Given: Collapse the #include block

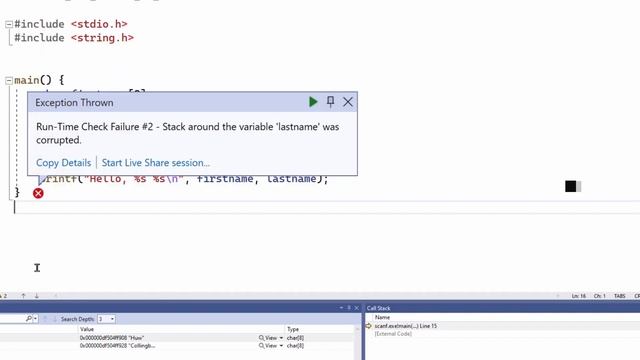Looking at the screenshot, I should pyautogui.click(x=9, y=24).
